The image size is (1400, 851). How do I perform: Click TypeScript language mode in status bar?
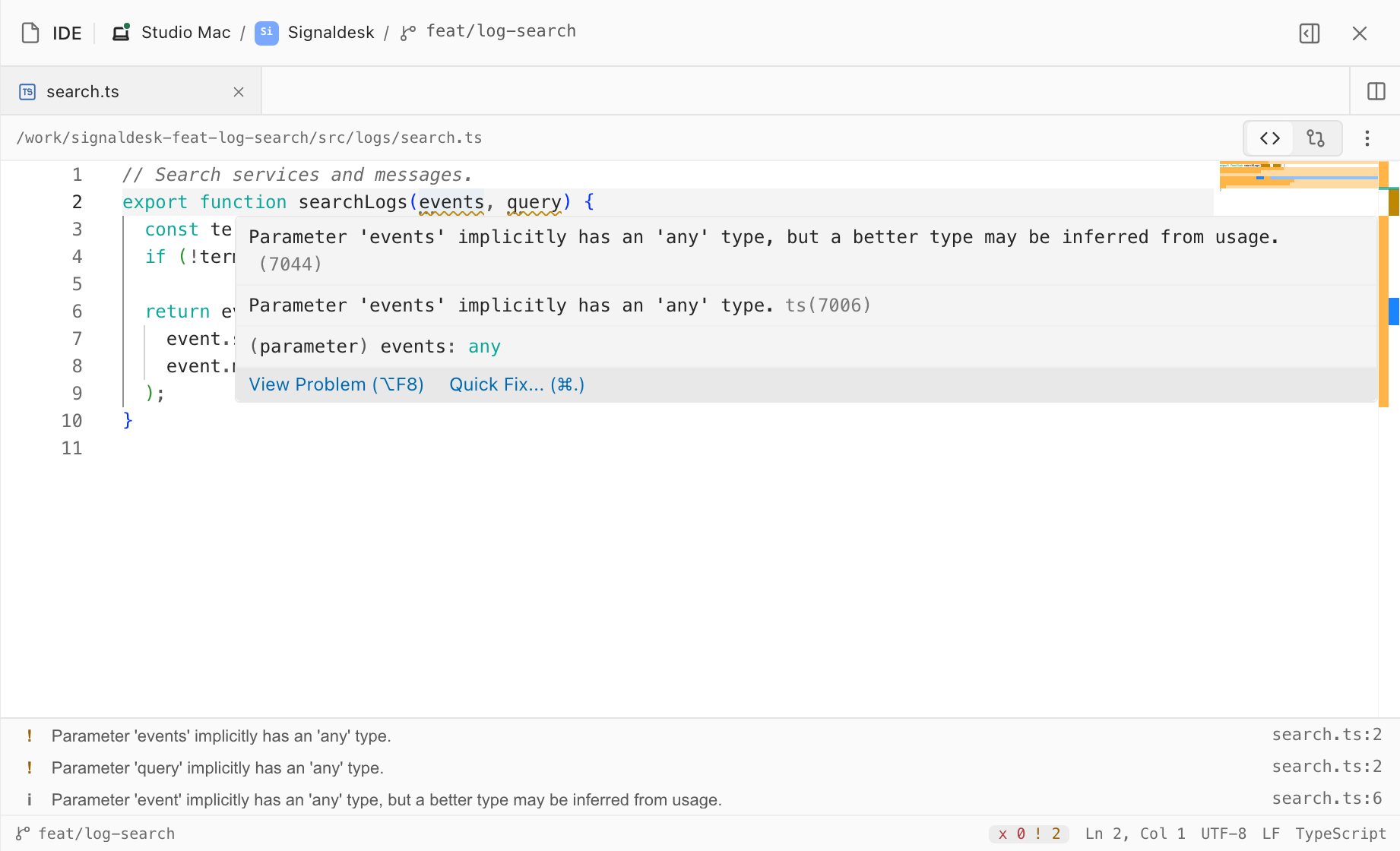1341,834
